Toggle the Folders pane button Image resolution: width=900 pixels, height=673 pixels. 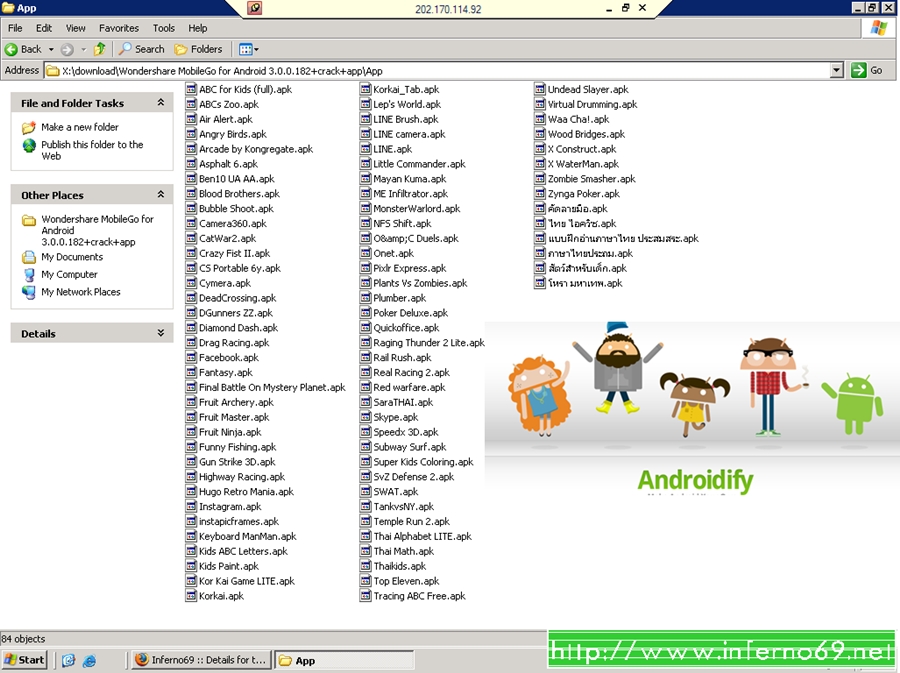199,49
